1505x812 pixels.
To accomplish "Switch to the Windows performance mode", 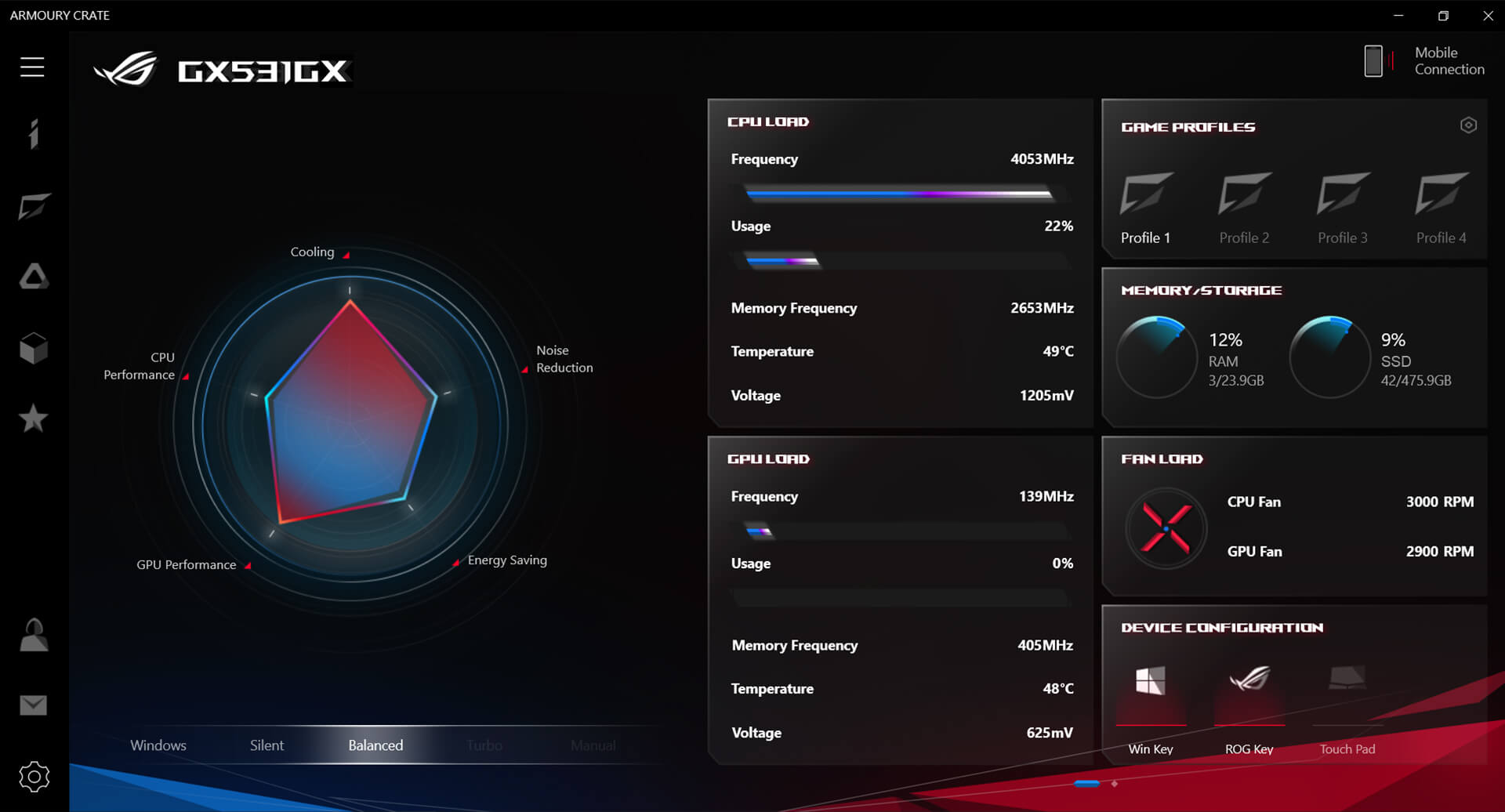I will [x=158, y=745].
